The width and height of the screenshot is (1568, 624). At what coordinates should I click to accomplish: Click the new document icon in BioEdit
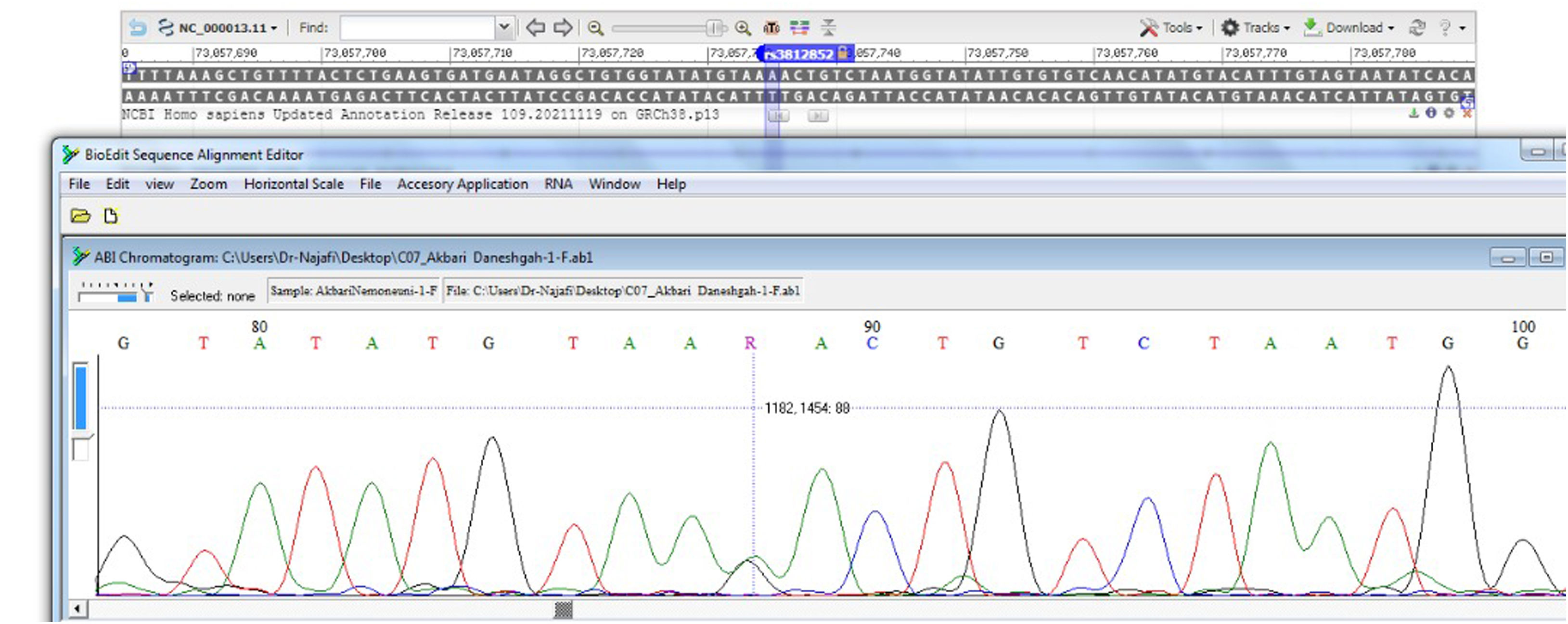[111, 216]
